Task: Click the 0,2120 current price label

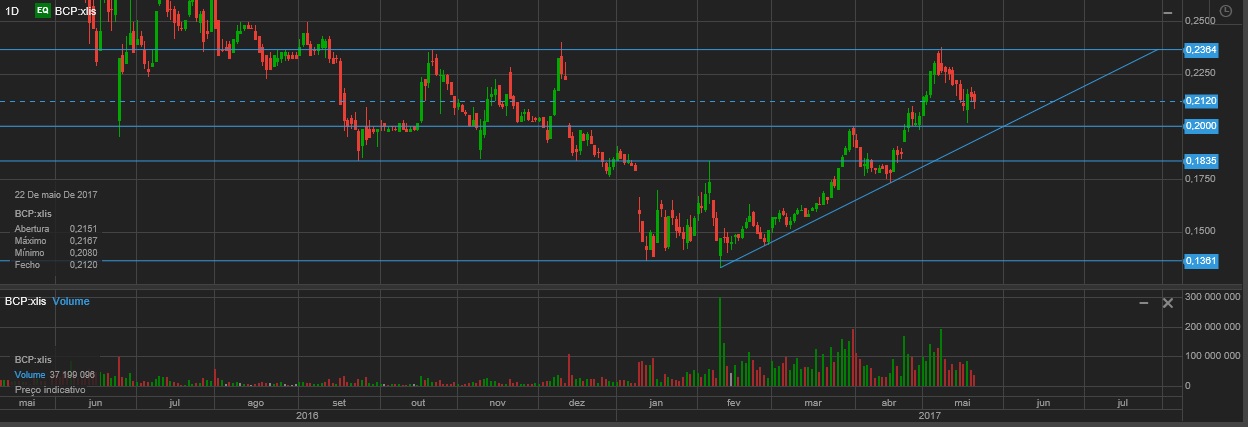Action: pyautogui.click(x=1200, y=101)
